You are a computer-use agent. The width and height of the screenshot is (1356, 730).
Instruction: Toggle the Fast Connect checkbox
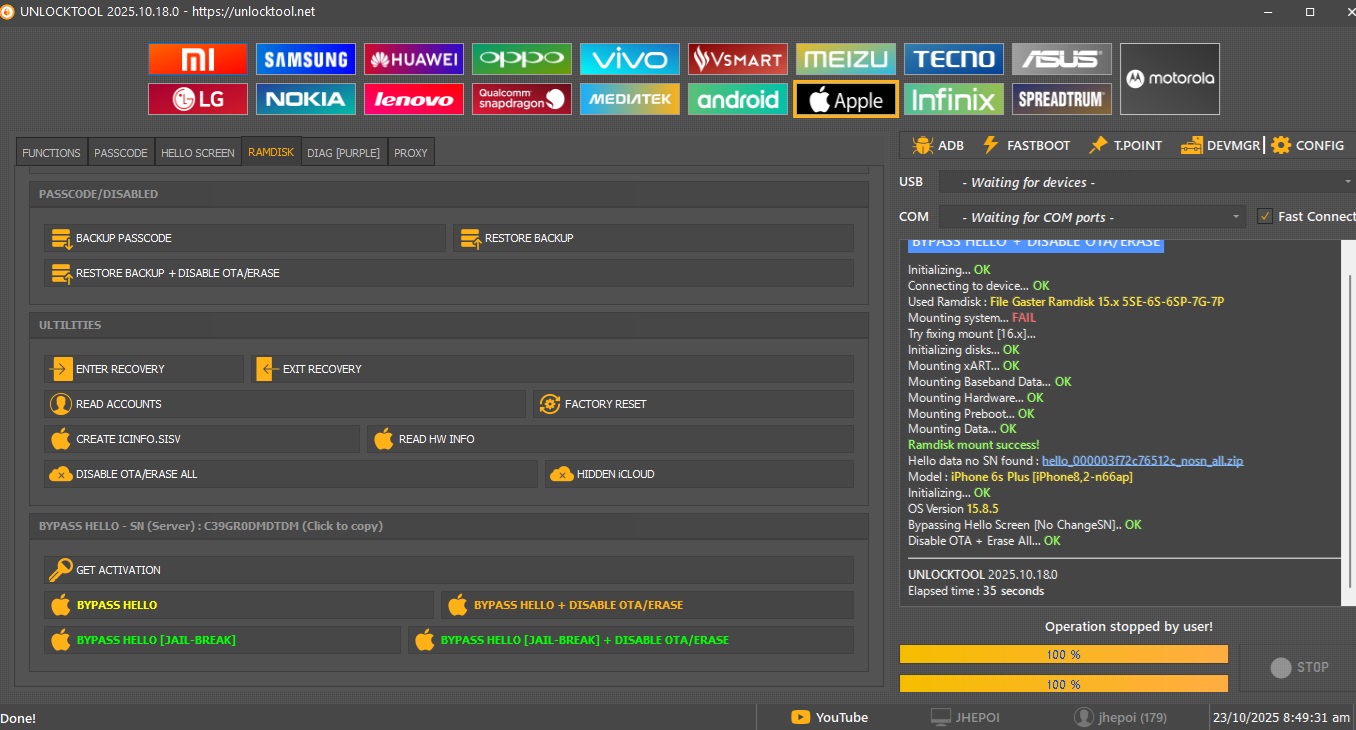[1265, 217]
